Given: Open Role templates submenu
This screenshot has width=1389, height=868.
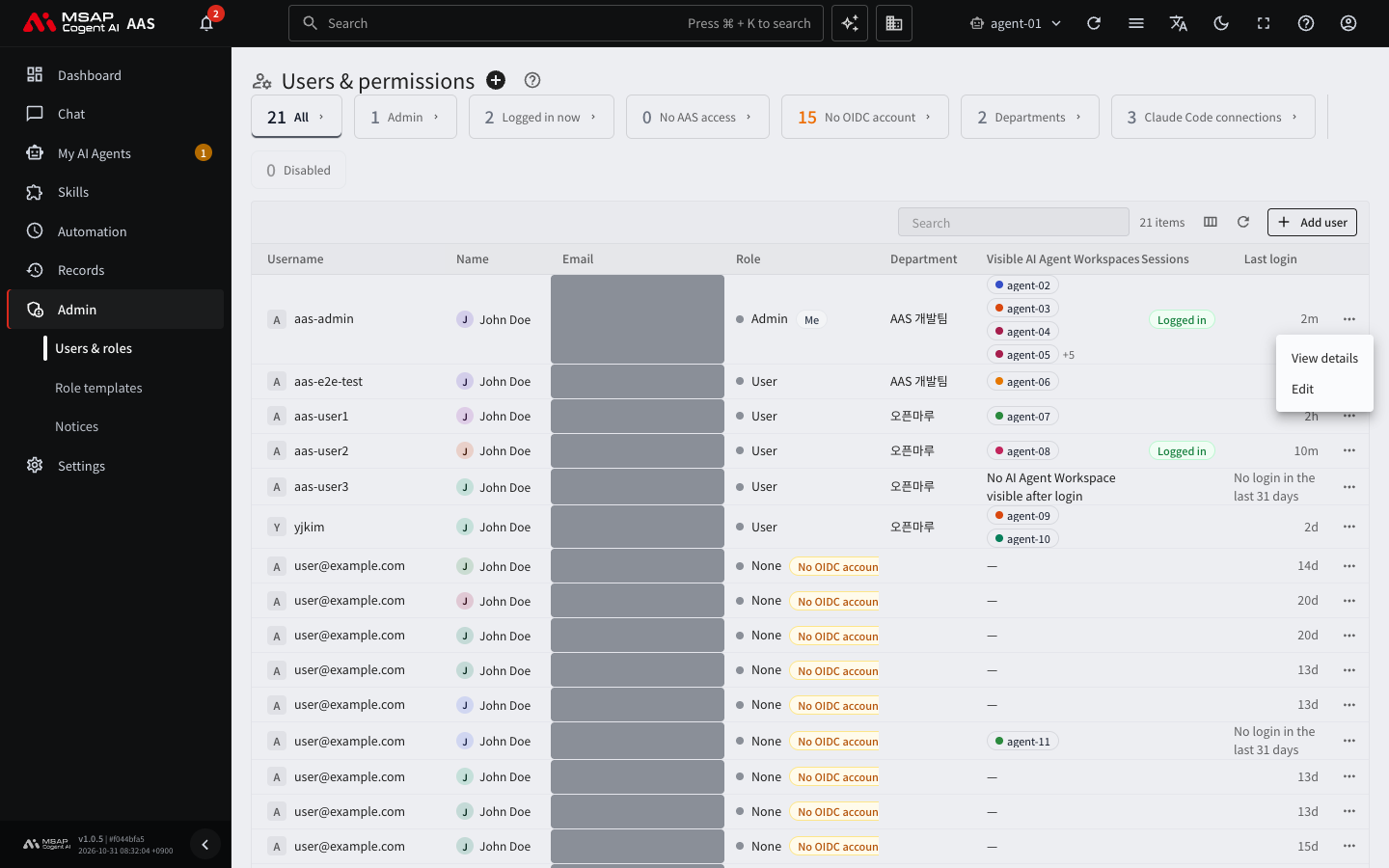Looking at the screenshot, I should coord(98,388).
